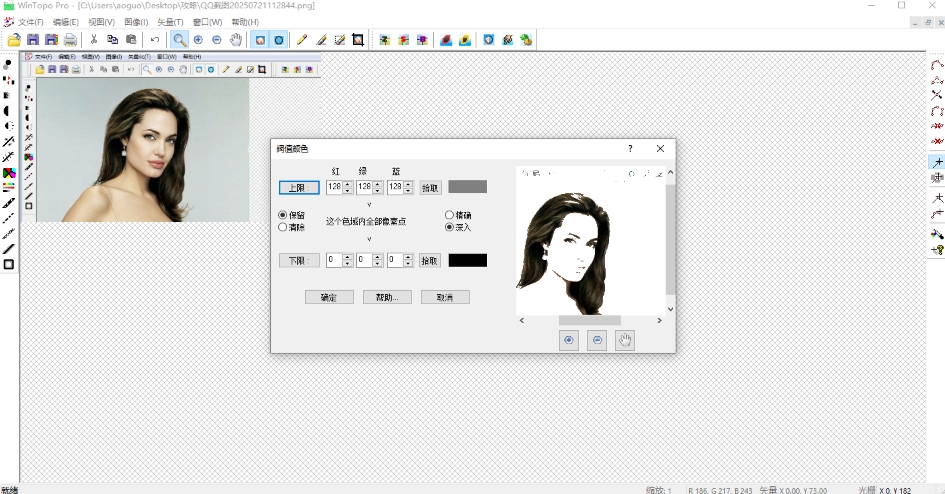Click the 取消 button to cancel
The height and width of the screenshot is (494, 945).
(445, 297)
